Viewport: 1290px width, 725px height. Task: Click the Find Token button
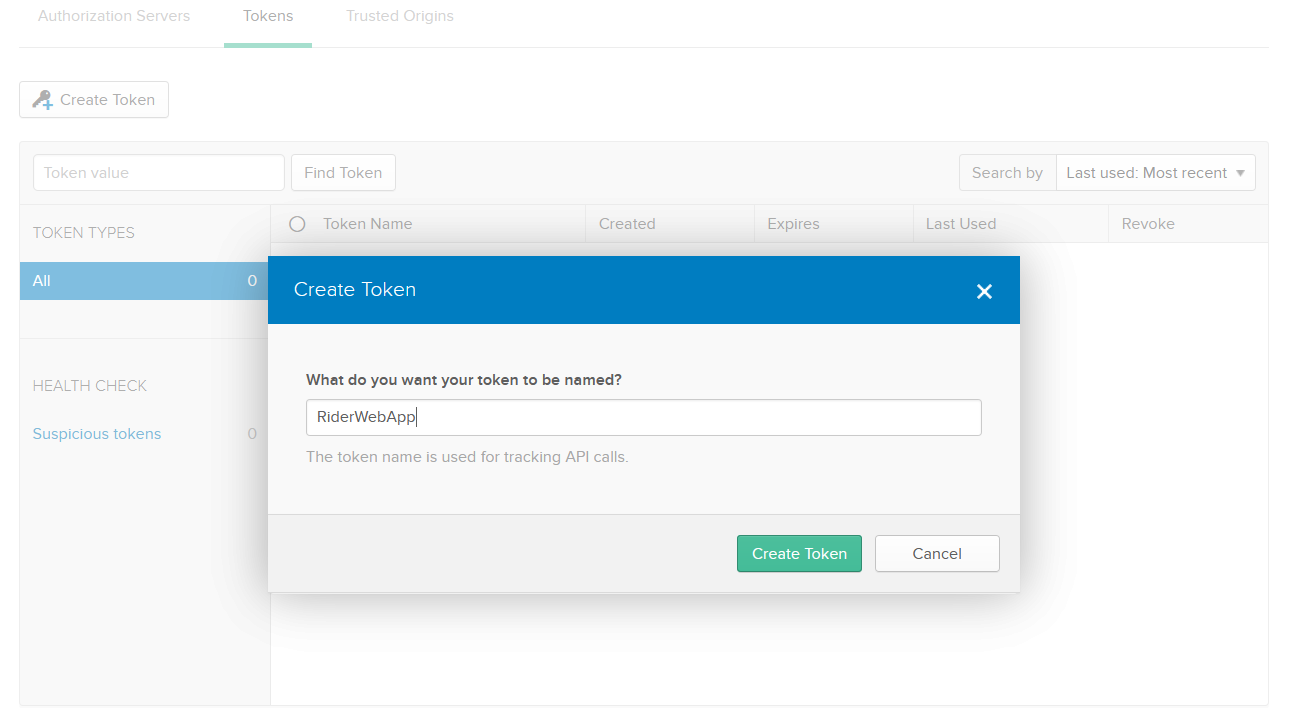[x=343, y=173]
